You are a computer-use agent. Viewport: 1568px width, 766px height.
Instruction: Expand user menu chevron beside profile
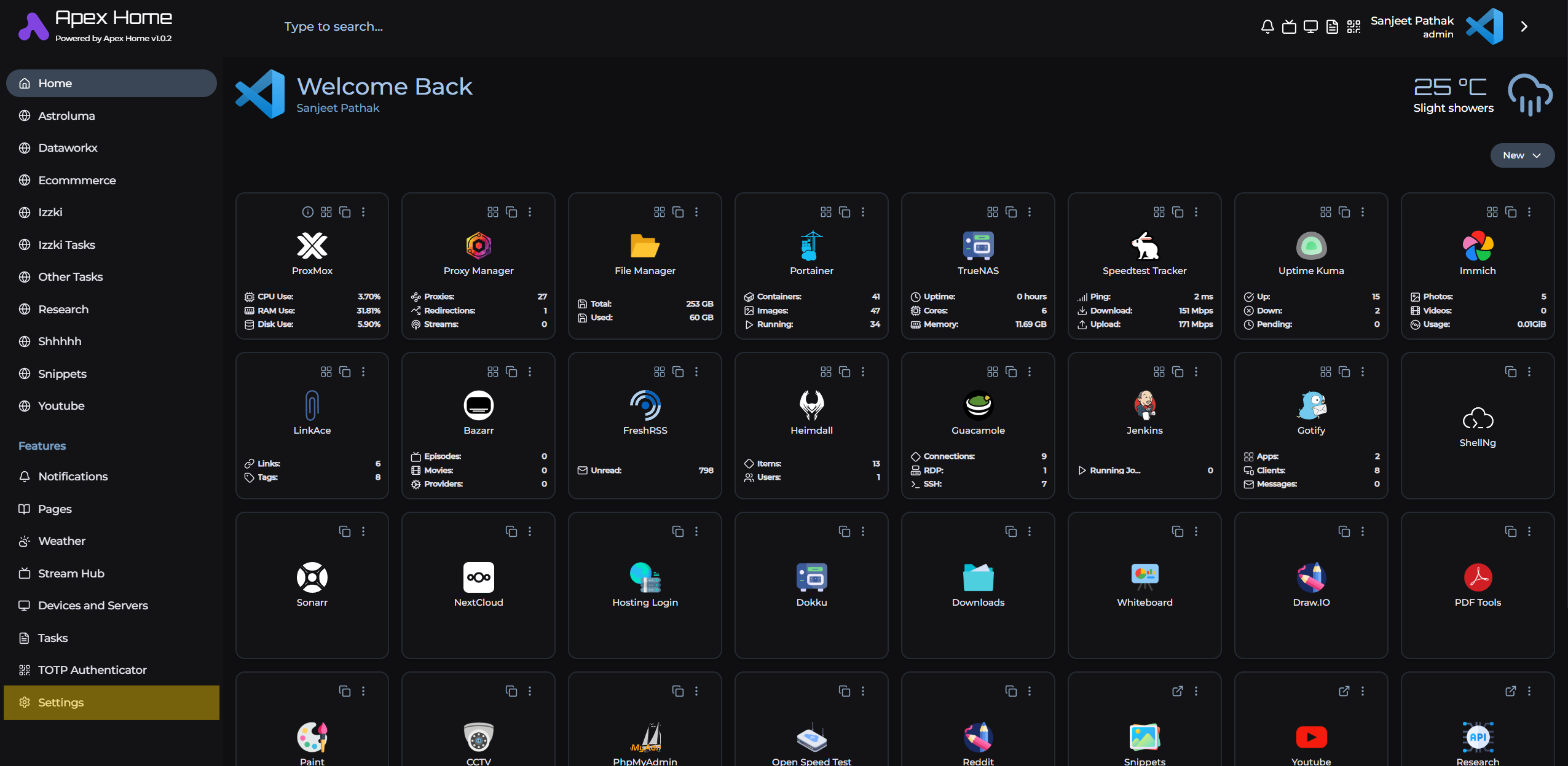(x=1524, y=26)
